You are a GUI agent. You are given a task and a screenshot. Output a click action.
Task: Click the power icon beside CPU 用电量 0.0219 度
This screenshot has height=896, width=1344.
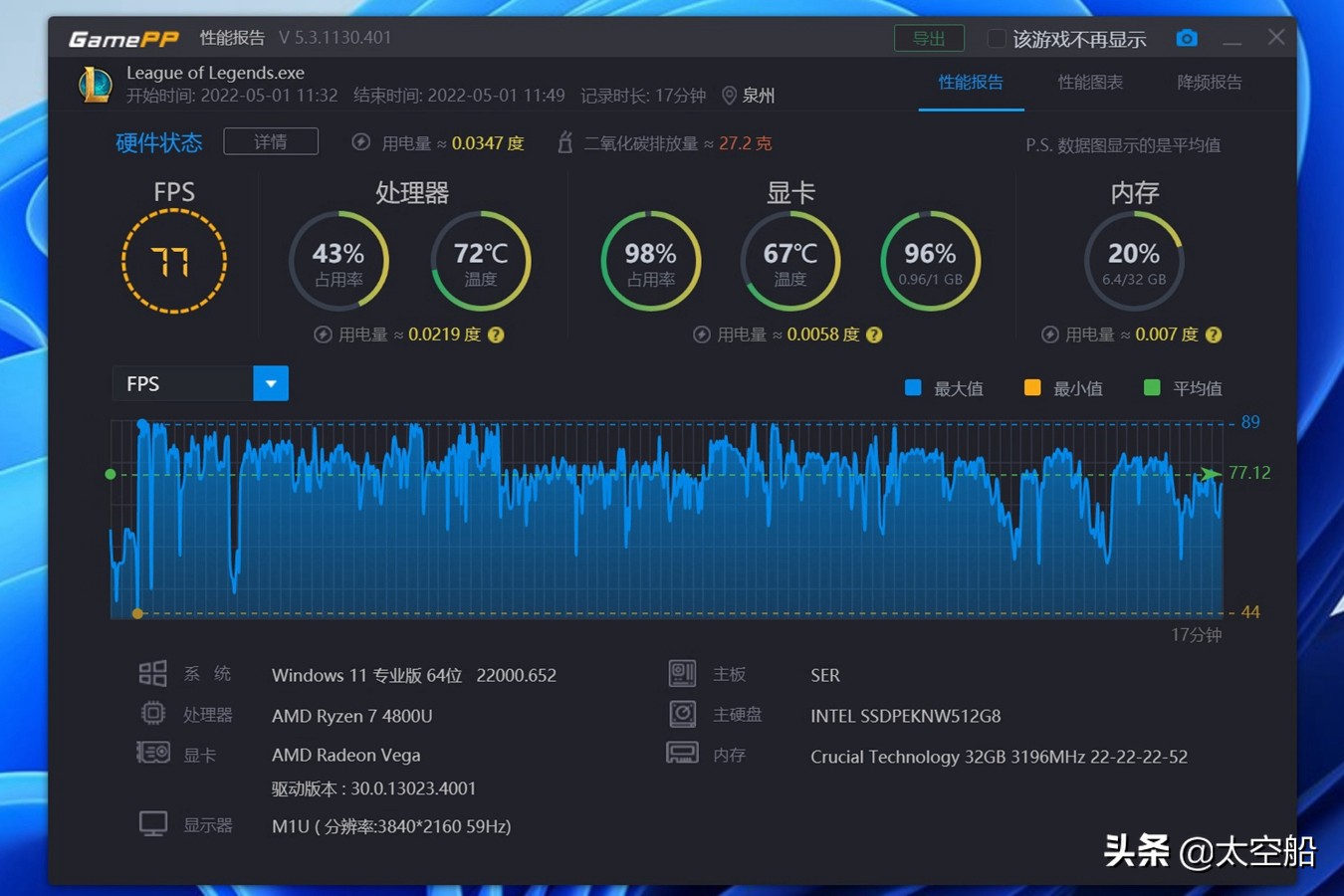pyautogui.click(x=323, y=335)
